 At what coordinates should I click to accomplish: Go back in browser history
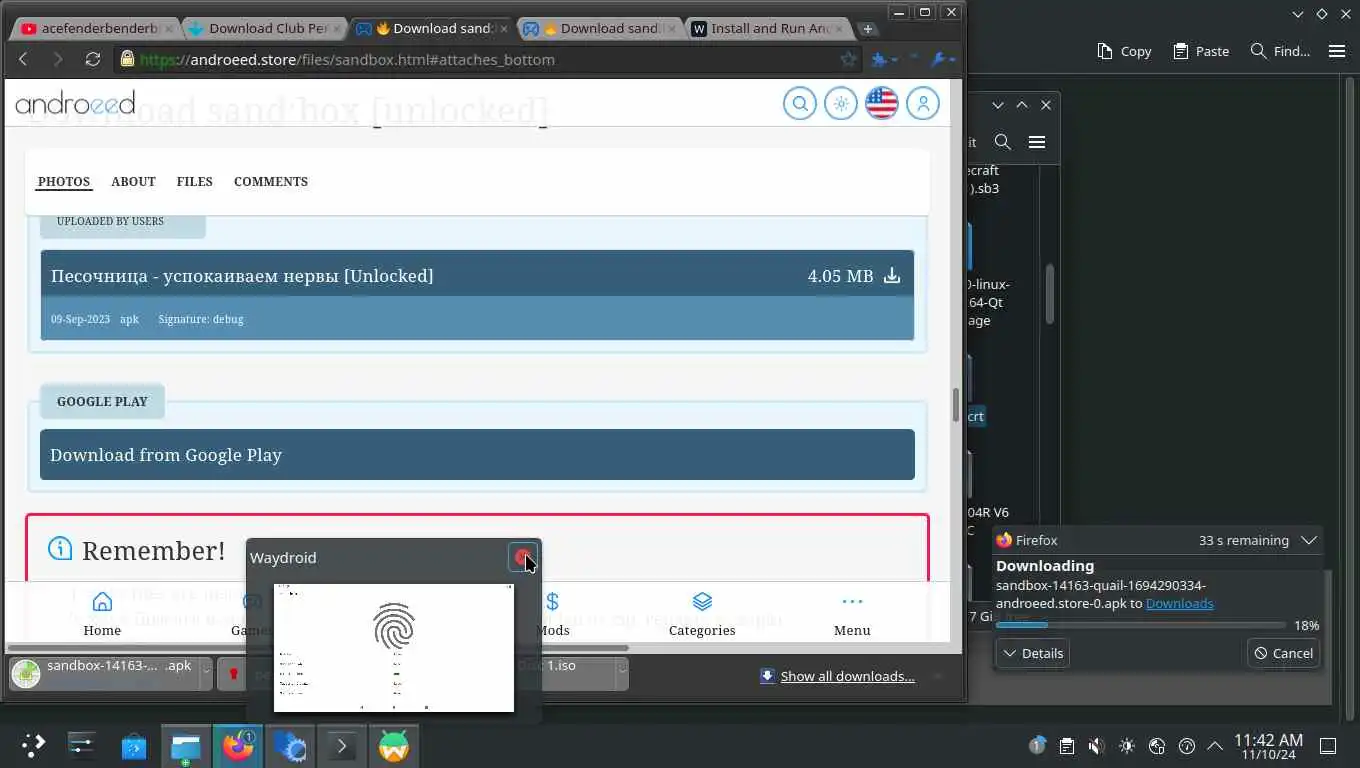tap(23, 59)
